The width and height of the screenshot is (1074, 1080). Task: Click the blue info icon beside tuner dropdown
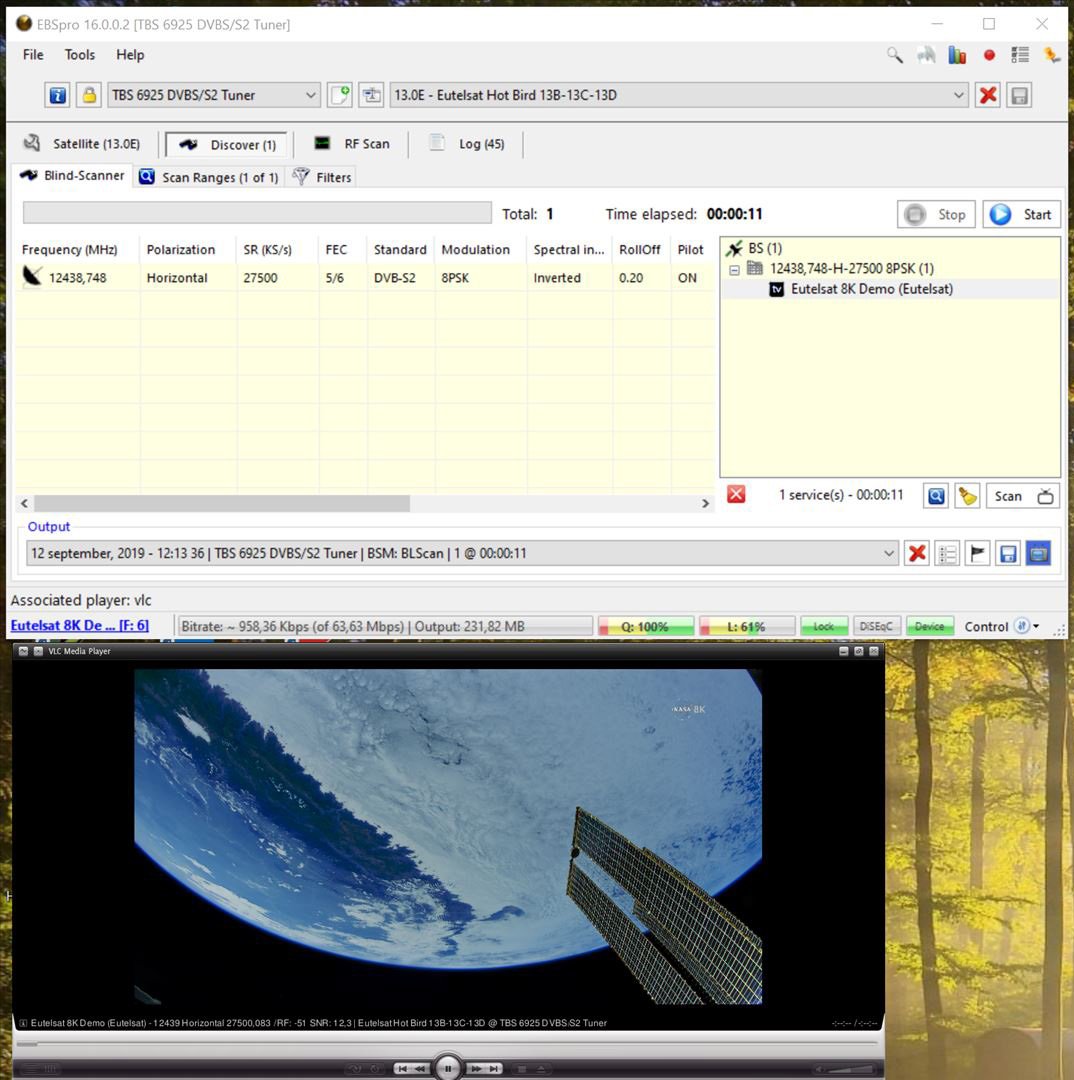tap(58, 95)
